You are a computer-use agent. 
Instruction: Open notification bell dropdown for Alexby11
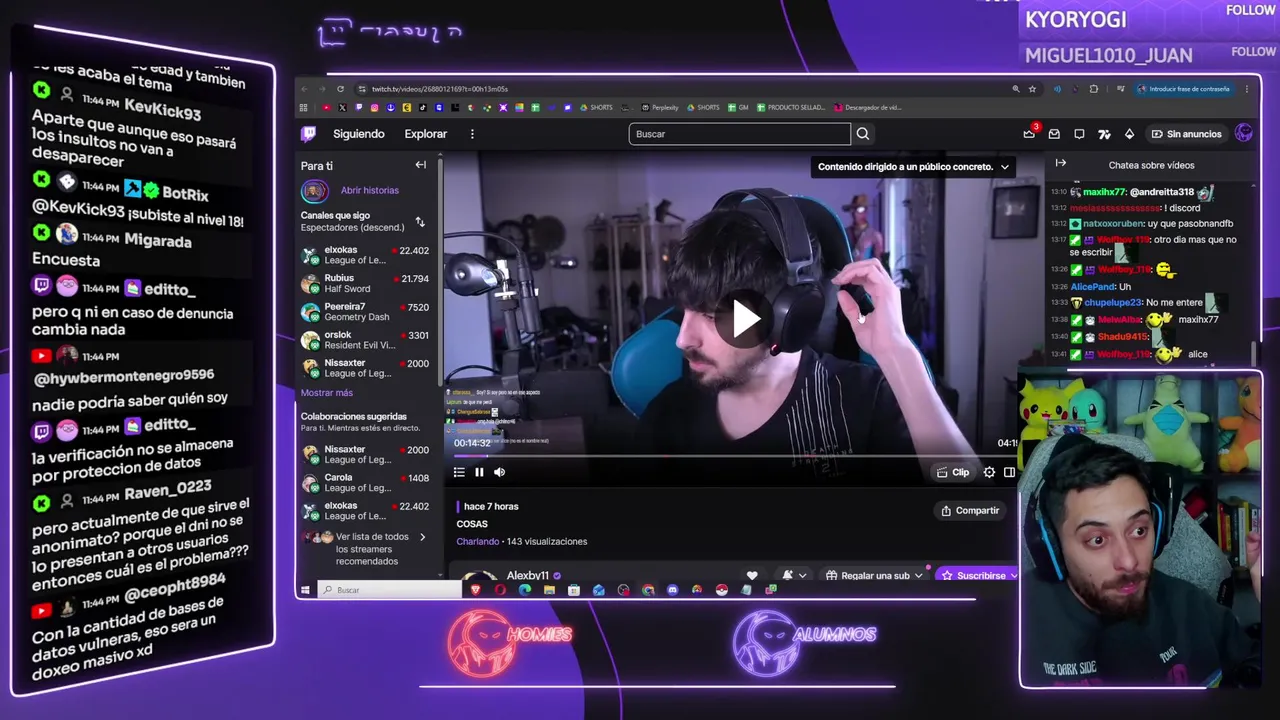793,575
